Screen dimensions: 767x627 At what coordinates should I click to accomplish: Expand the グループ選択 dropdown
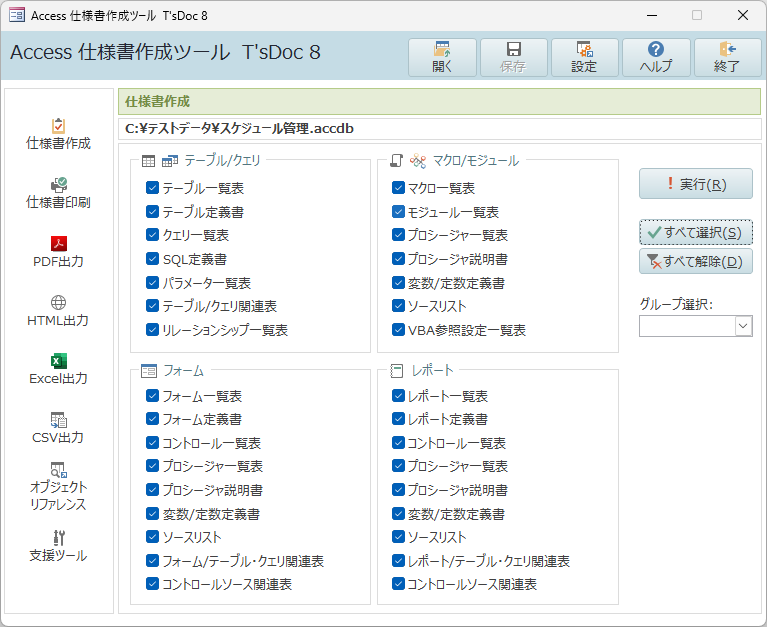743,326
